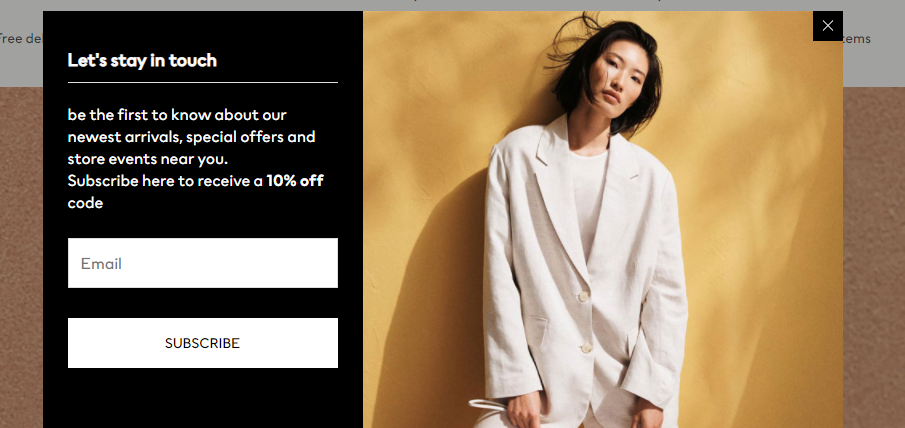Click the "store events near you." text line

148,159
